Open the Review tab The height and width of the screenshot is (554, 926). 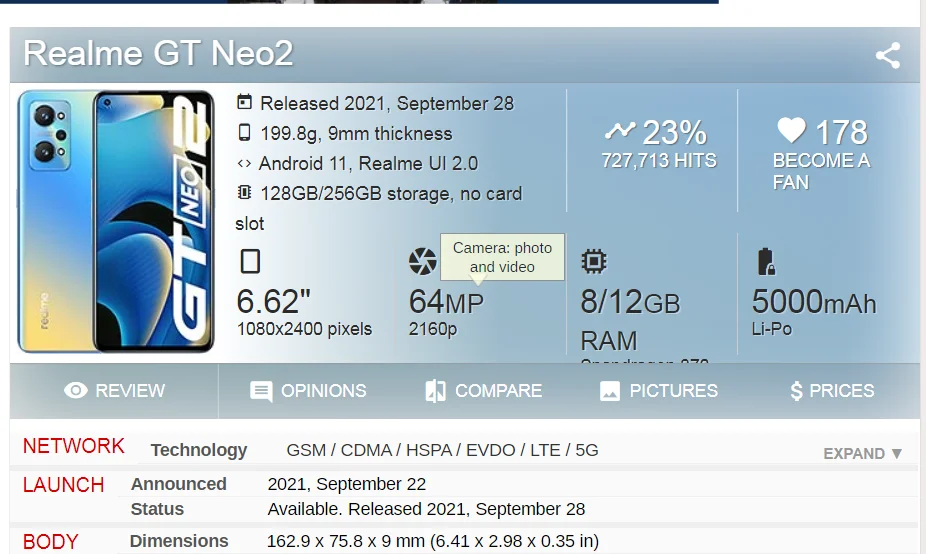(115, 391)
